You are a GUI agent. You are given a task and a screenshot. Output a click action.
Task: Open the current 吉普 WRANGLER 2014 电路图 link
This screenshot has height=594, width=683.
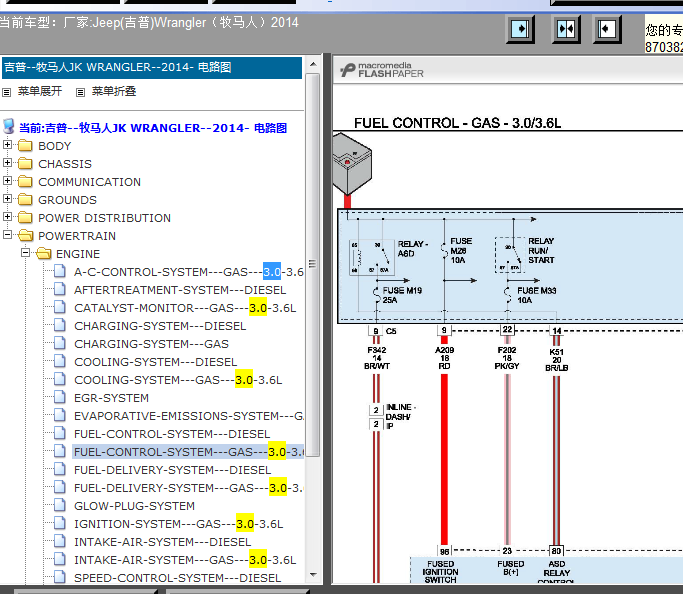[153, 128]
